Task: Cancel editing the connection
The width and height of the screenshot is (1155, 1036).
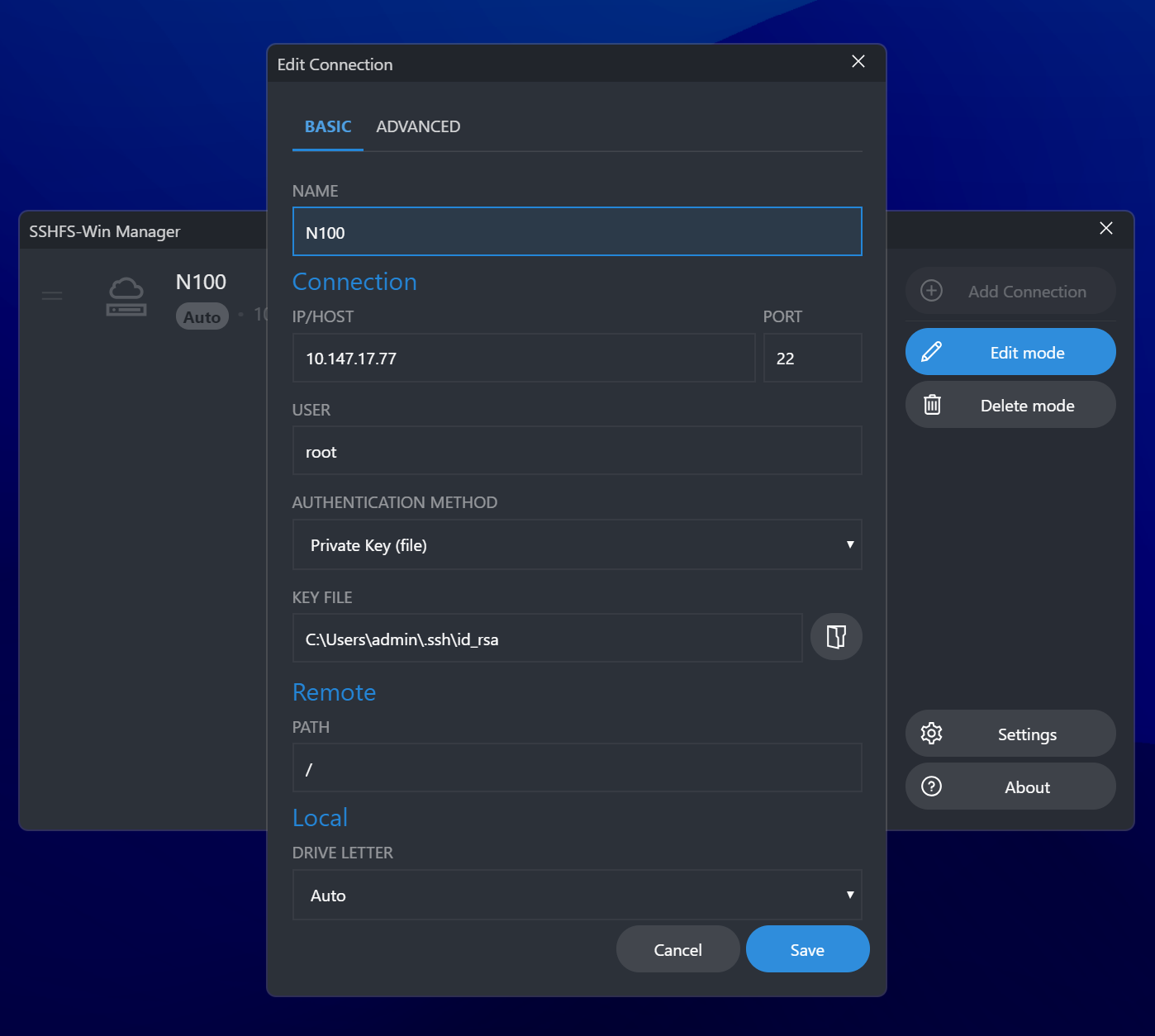Action: point(677,949)
